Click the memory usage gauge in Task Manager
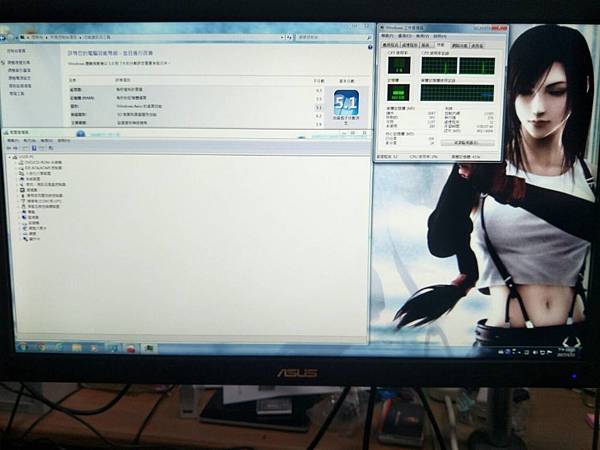 pyautogui.click(x=398, y=92)
